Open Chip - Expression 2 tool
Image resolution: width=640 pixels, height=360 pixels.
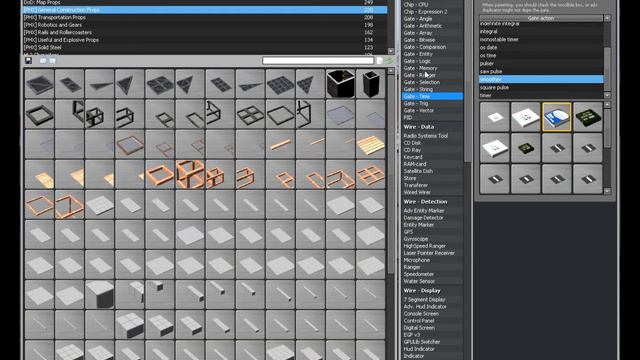coord(432,11)
